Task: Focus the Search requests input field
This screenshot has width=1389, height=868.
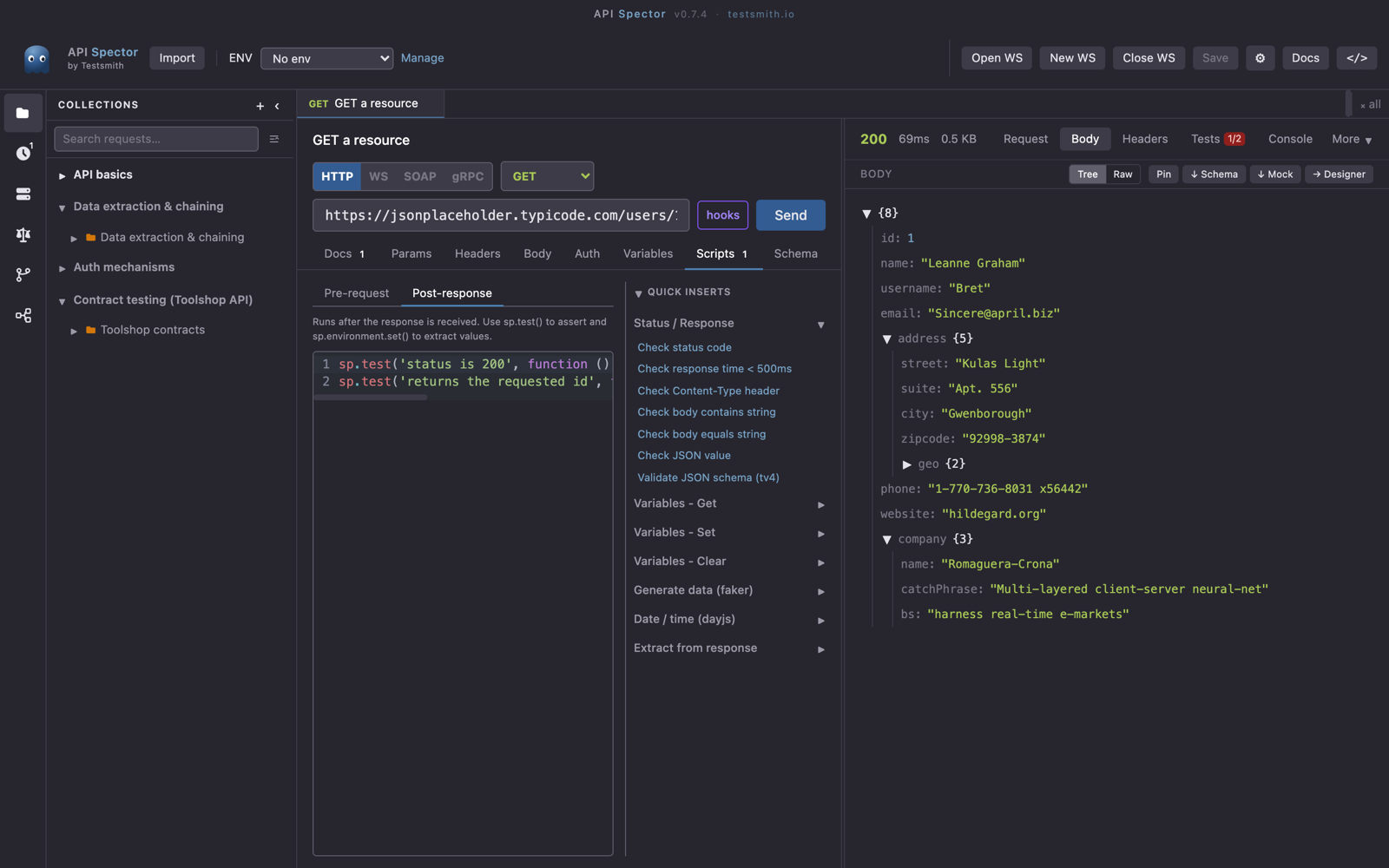Action: (x=156, y=139)
